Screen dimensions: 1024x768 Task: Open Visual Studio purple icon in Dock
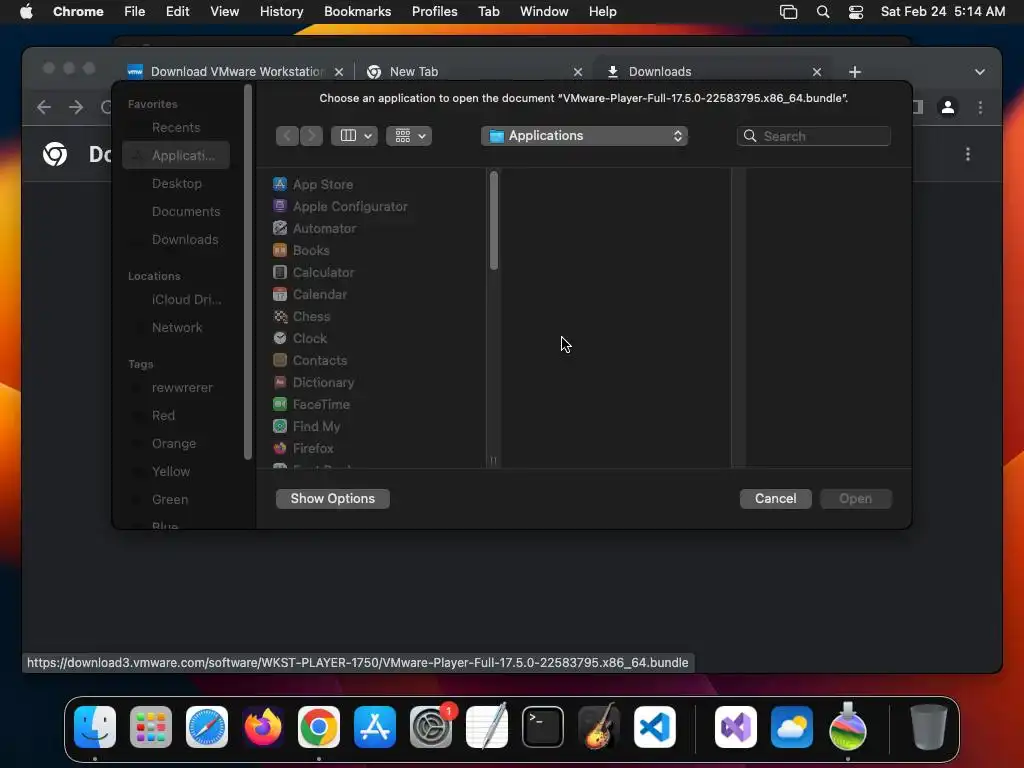coord(735,727)
